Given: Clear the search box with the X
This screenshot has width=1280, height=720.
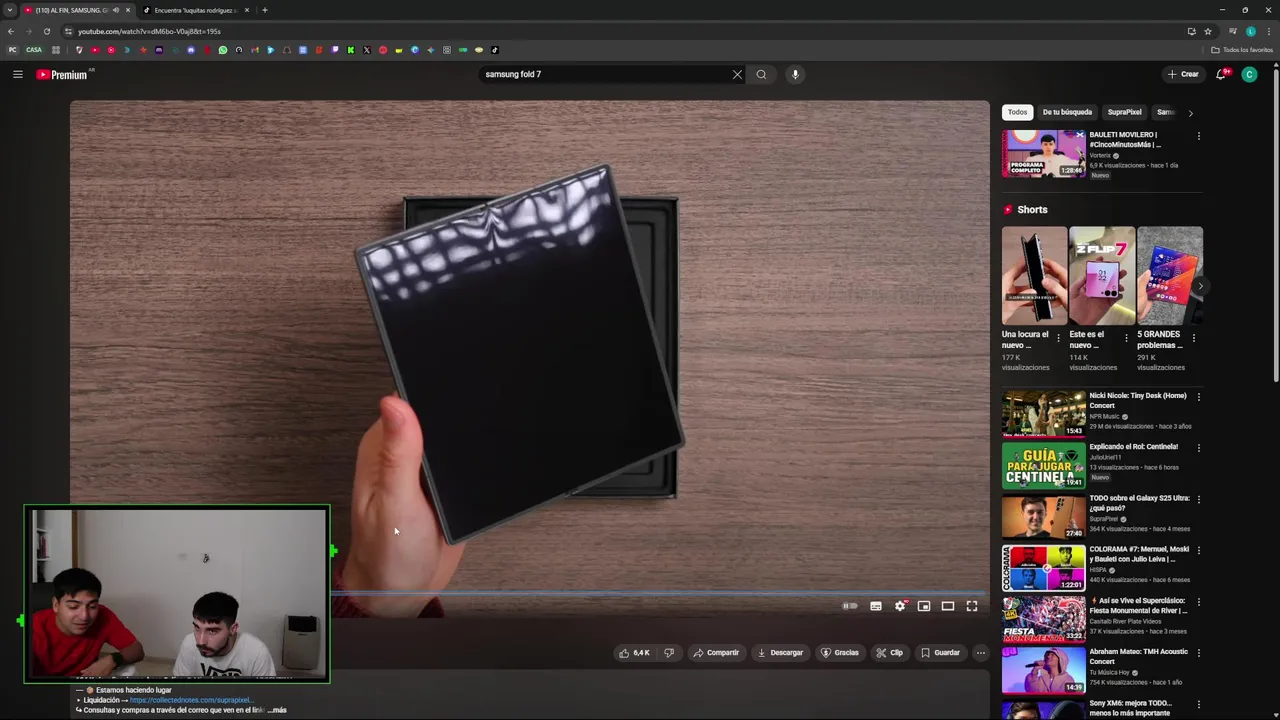Looking at the screenshot, I should [x=737, y=74].
